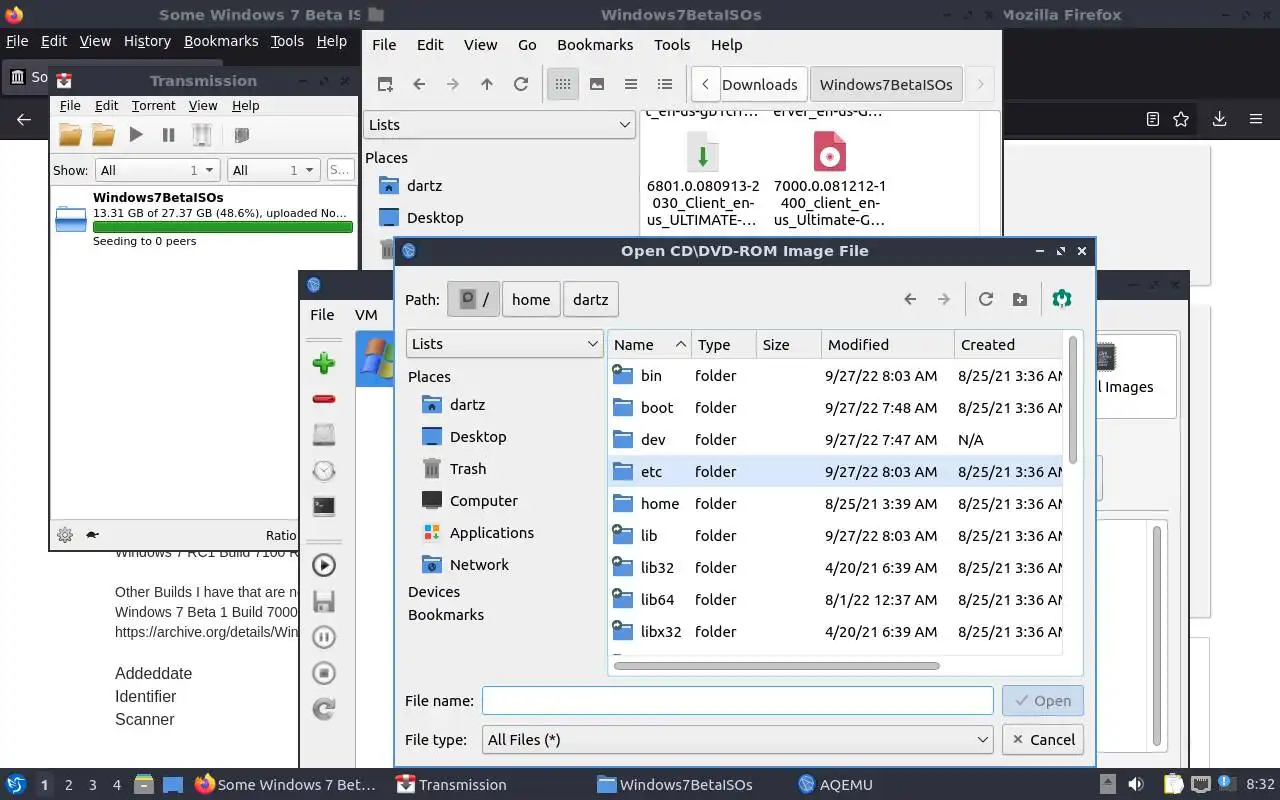Click the Firefox downloads arrow icon
This screenshot has width=1280, height=800.
[1219, 119]
